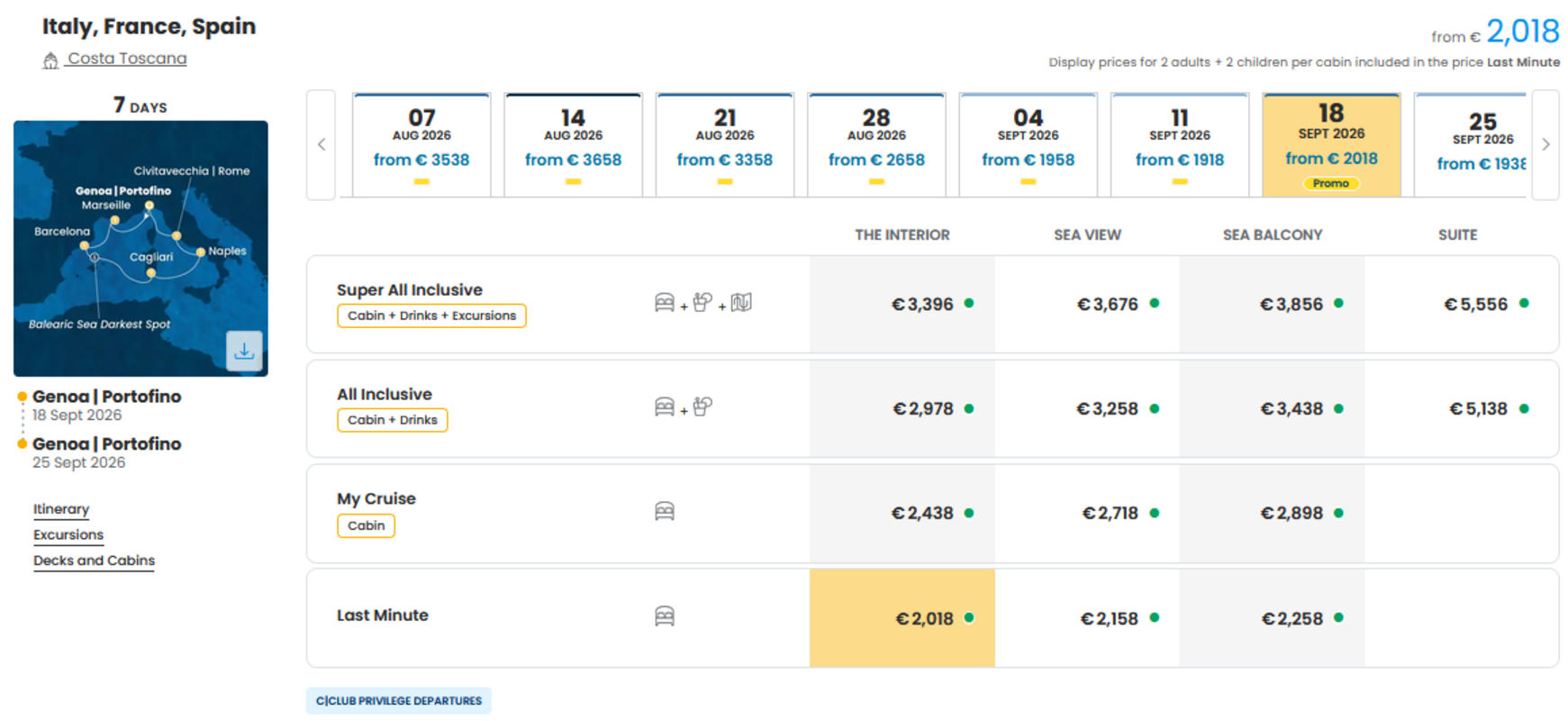
Task: Click the Super All Inclusive fare title
Action: pyautogui.click(x=410, y=290)
